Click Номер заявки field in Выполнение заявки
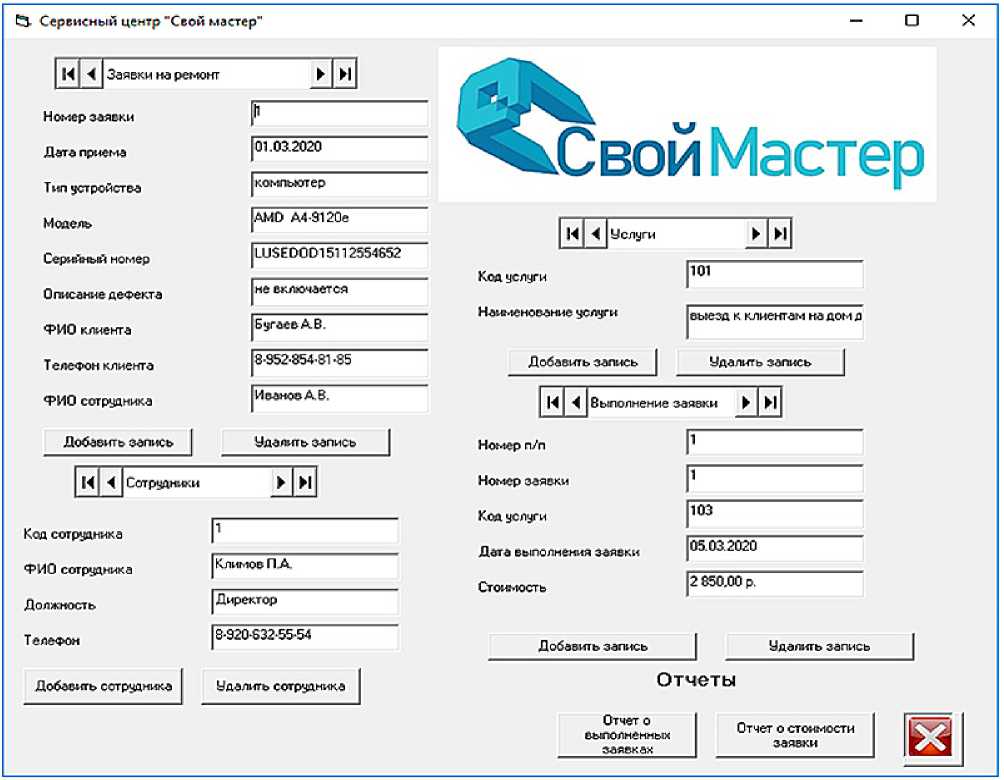The width and height of the screenshot is (1004, 780). 775,478
